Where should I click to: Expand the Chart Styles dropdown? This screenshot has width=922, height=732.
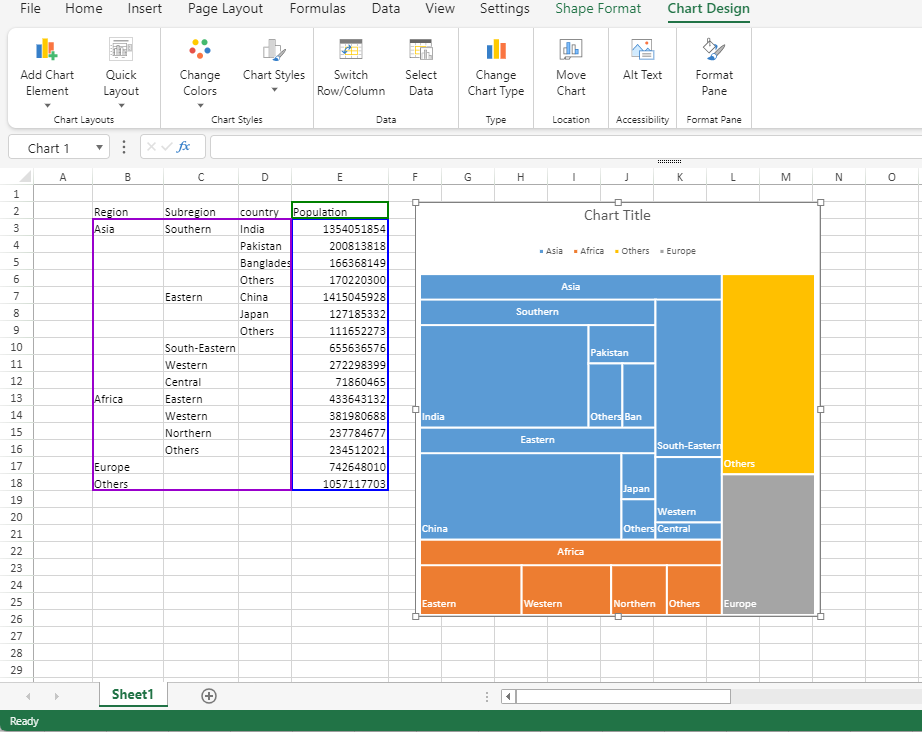(x=274, y=90)
